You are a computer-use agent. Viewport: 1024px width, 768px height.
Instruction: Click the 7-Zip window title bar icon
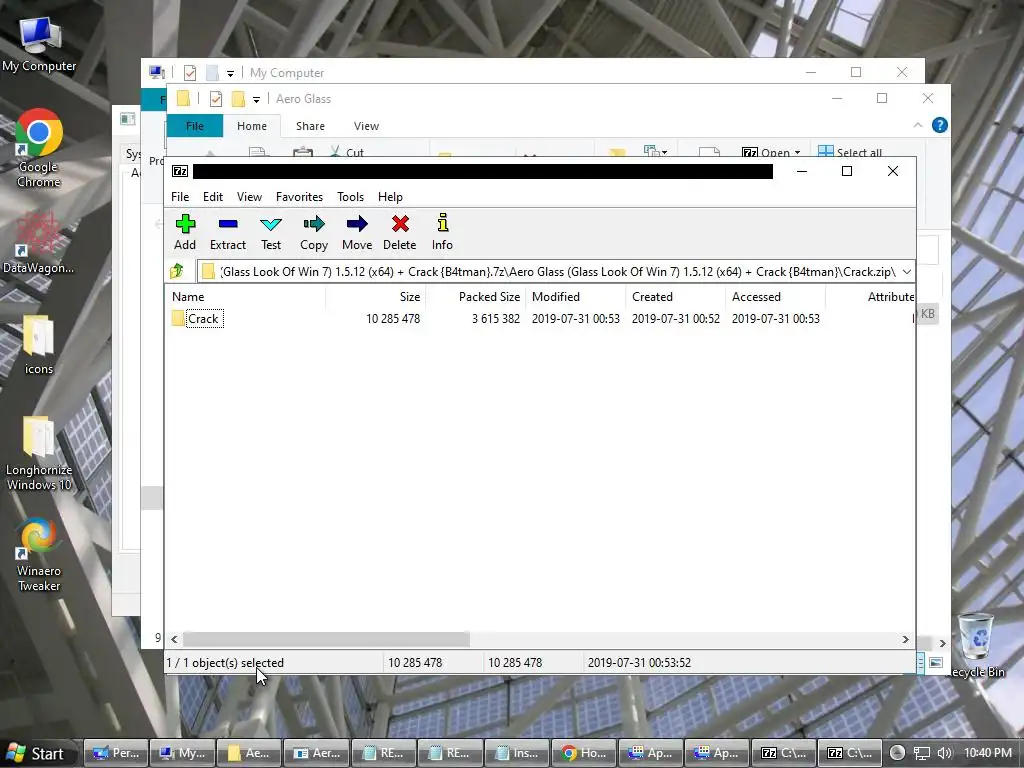pos(180,171)
